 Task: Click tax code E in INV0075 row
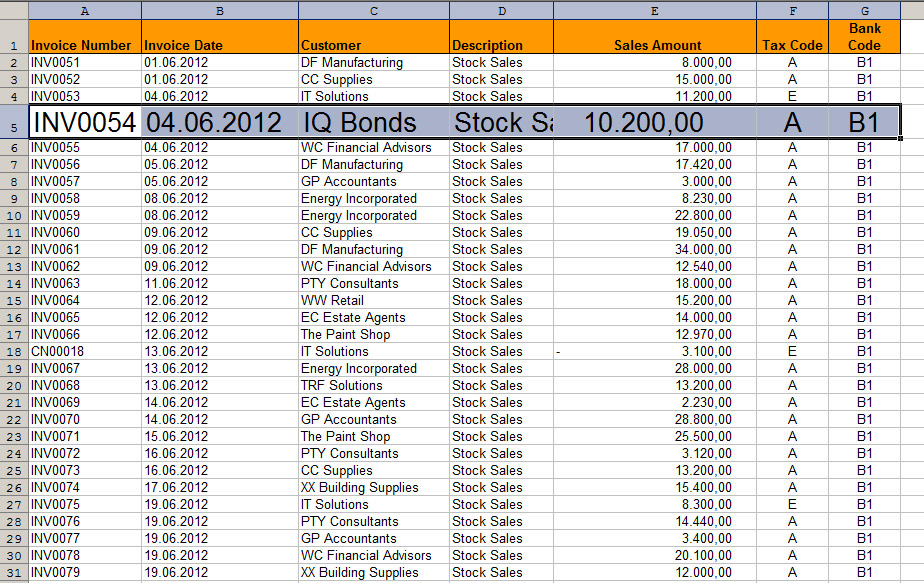793,505
